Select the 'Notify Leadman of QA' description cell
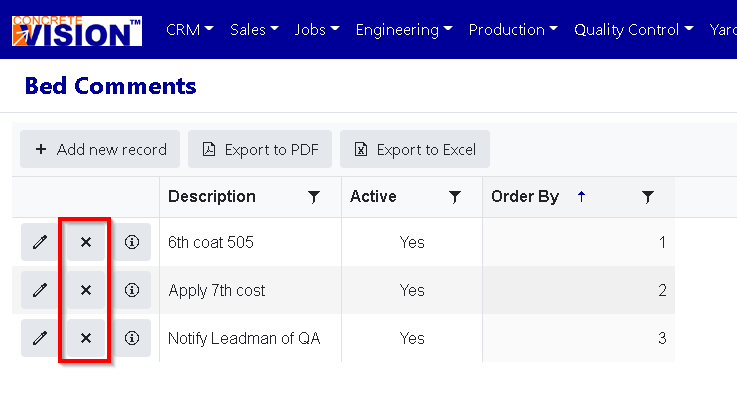Viewport: 737px width, 415px height. (251, 338)
